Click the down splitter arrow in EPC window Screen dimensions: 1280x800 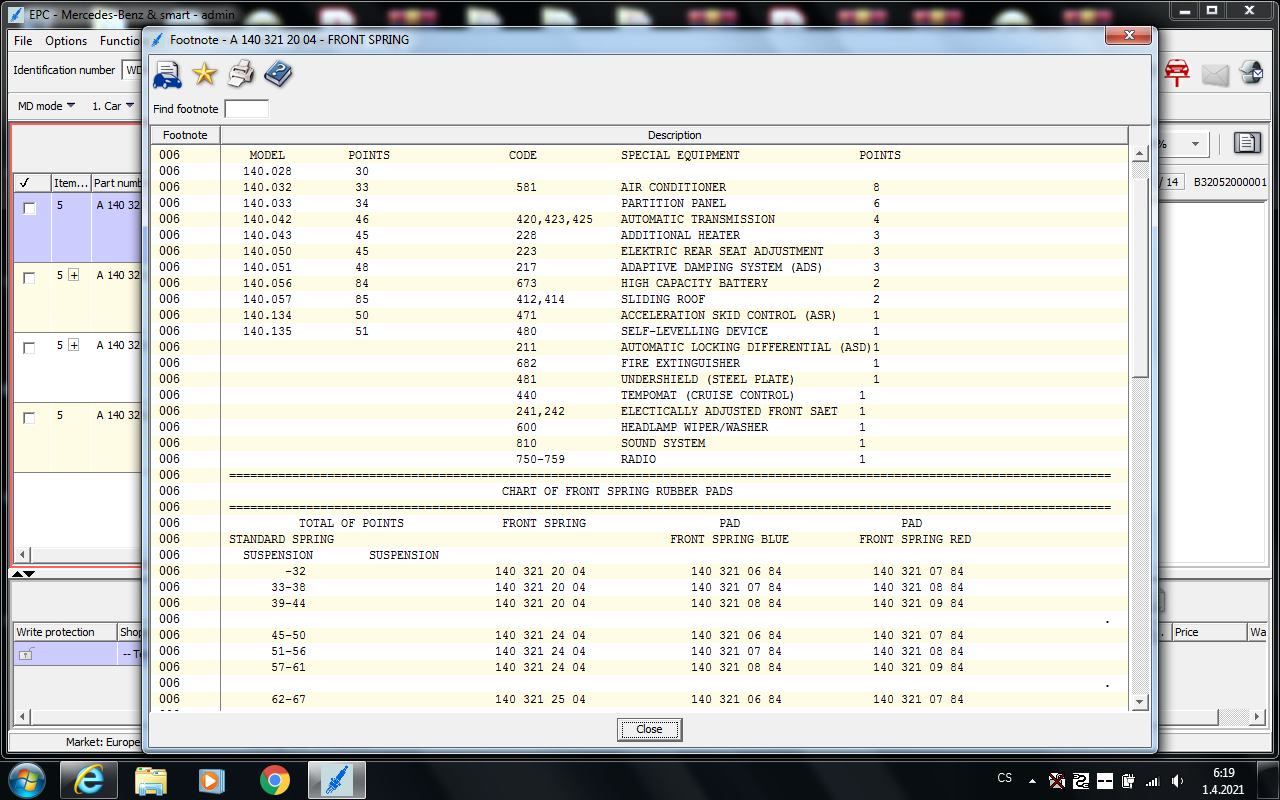pyautogui.click(x=29, y=574)
